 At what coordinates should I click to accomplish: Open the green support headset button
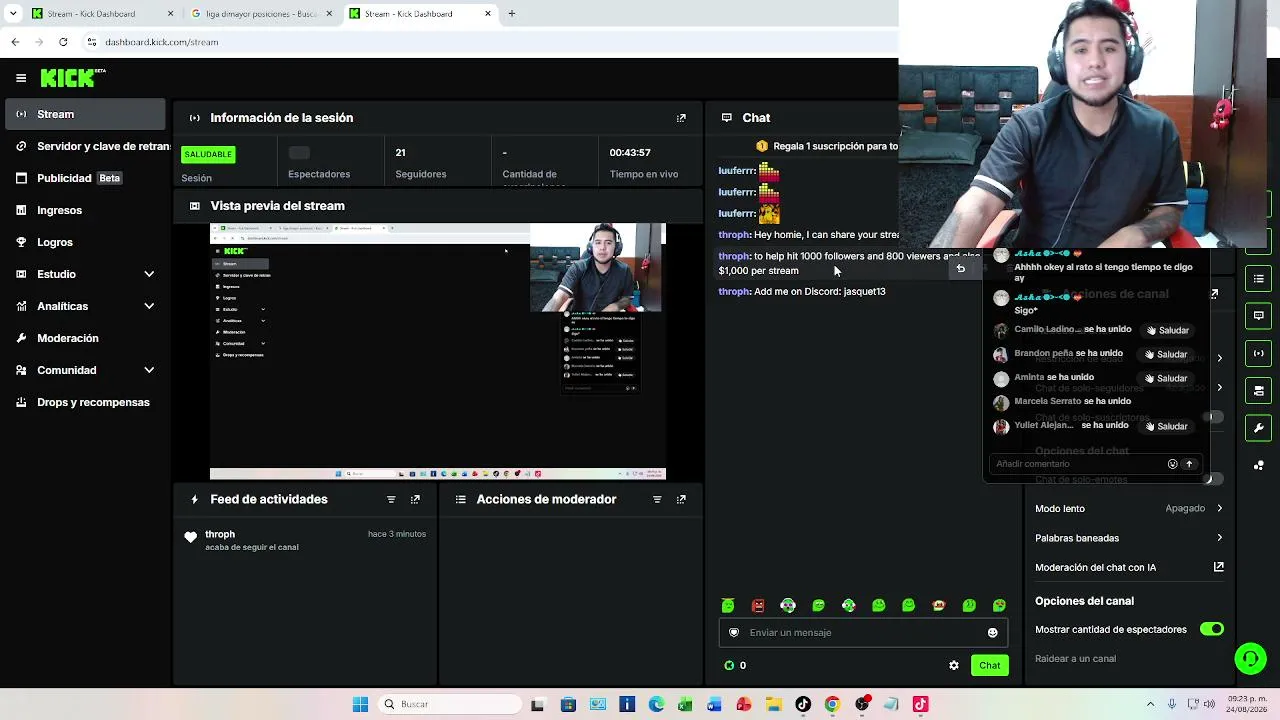1250,658
